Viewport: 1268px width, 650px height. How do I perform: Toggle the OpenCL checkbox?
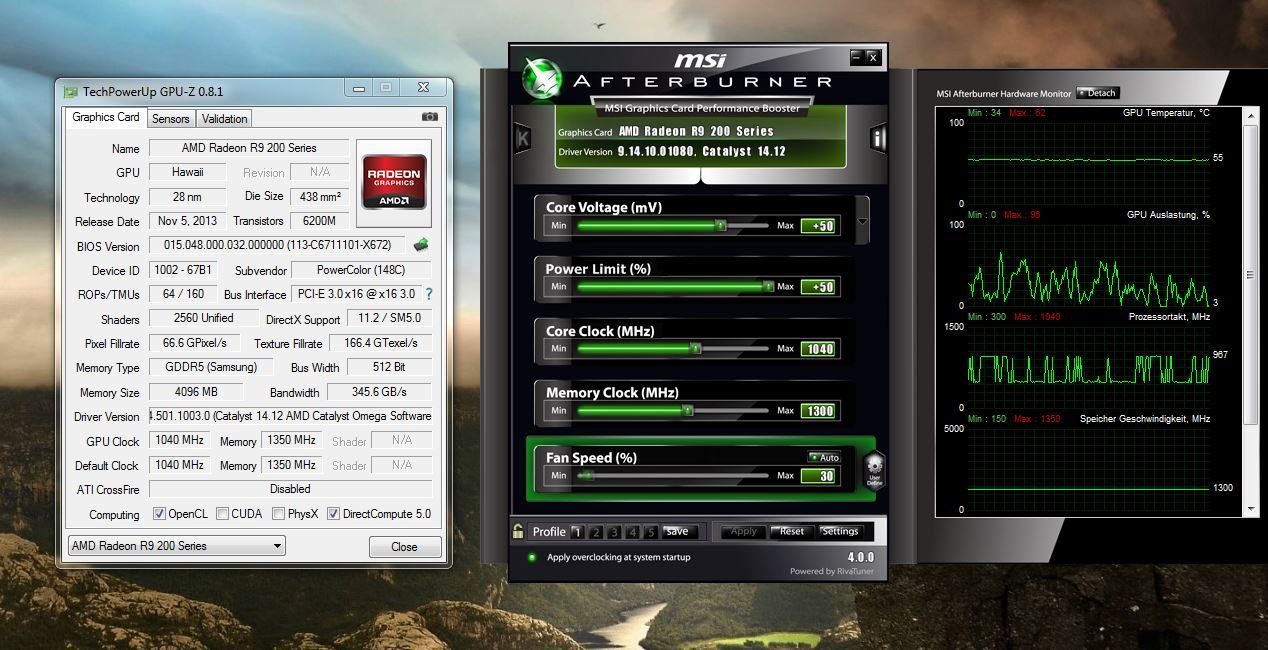click(x=159, y=514)
